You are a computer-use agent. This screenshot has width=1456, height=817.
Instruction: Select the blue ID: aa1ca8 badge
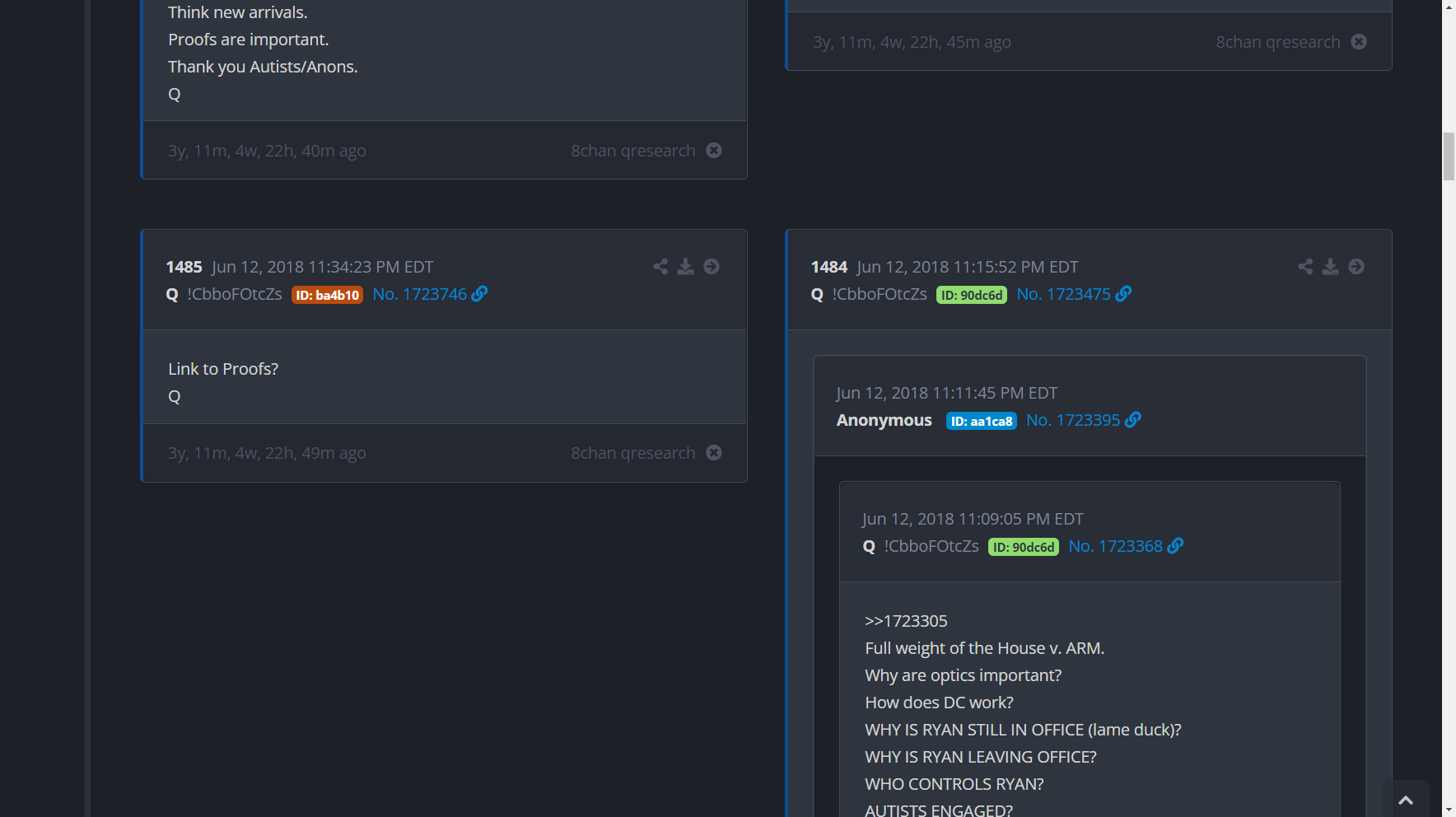(x=981, y=421)
